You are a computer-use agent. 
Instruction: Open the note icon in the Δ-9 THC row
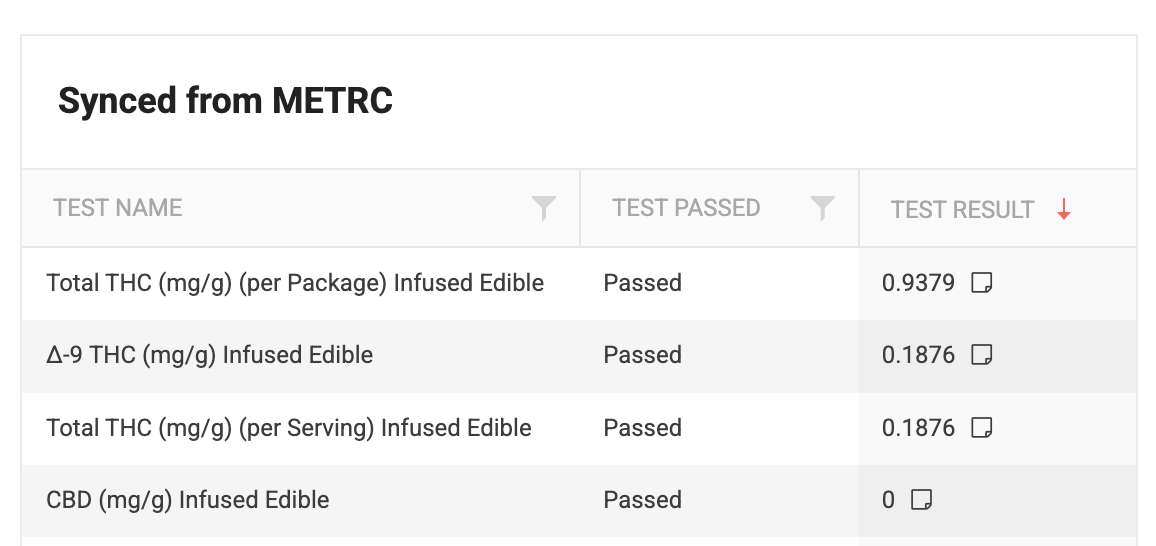tap(982, 355)
